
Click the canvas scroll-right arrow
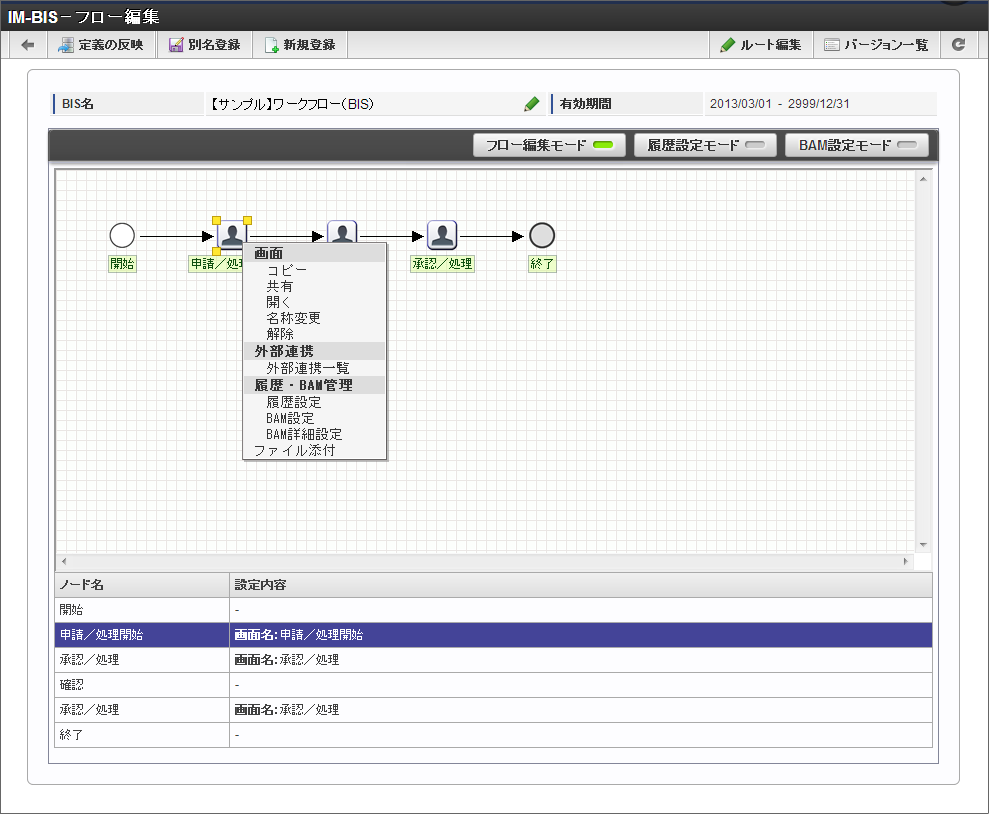(906, 561)
